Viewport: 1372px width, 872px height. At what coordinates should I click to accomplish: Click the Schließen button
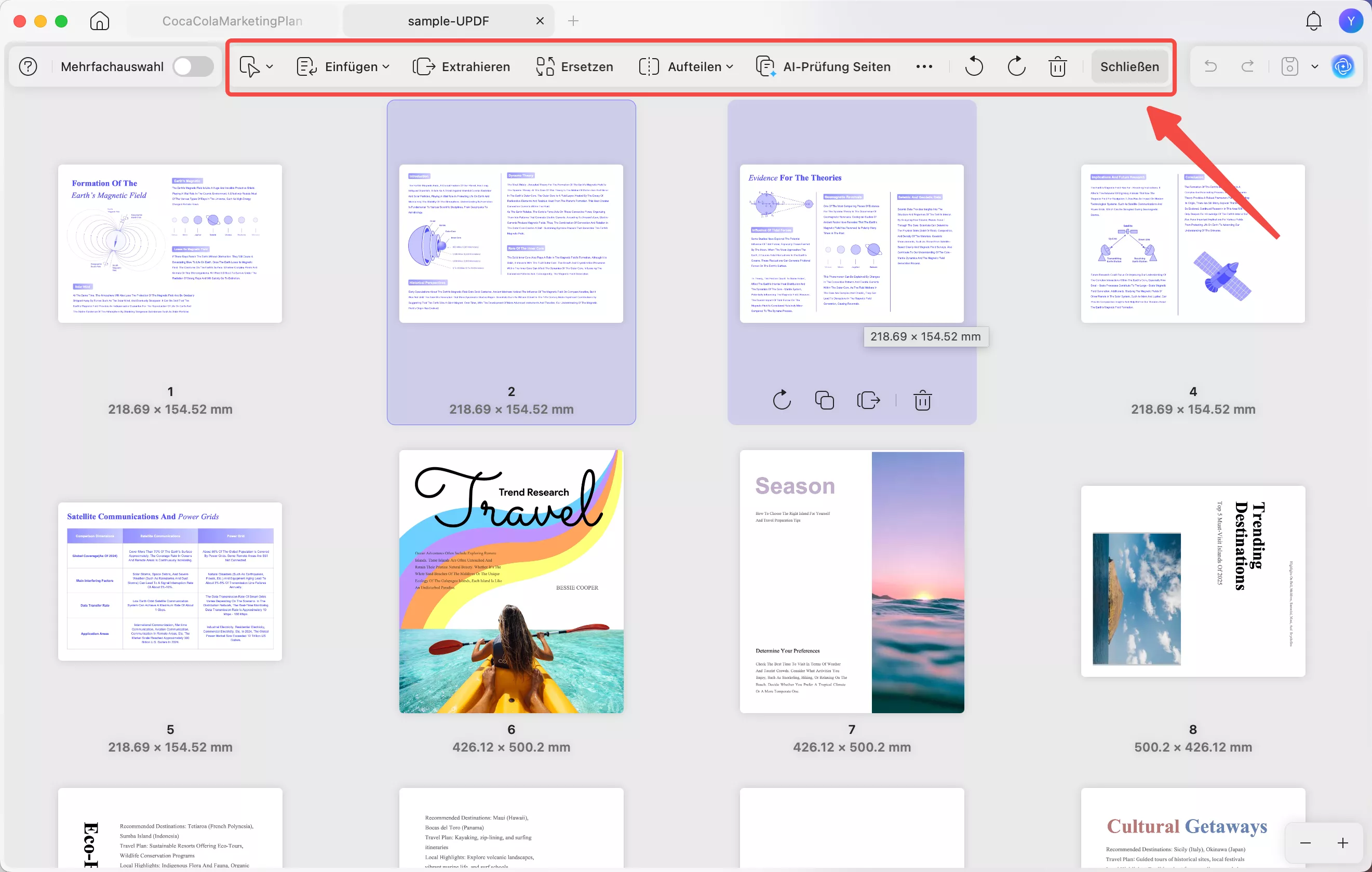click(x=1129, y=66)
